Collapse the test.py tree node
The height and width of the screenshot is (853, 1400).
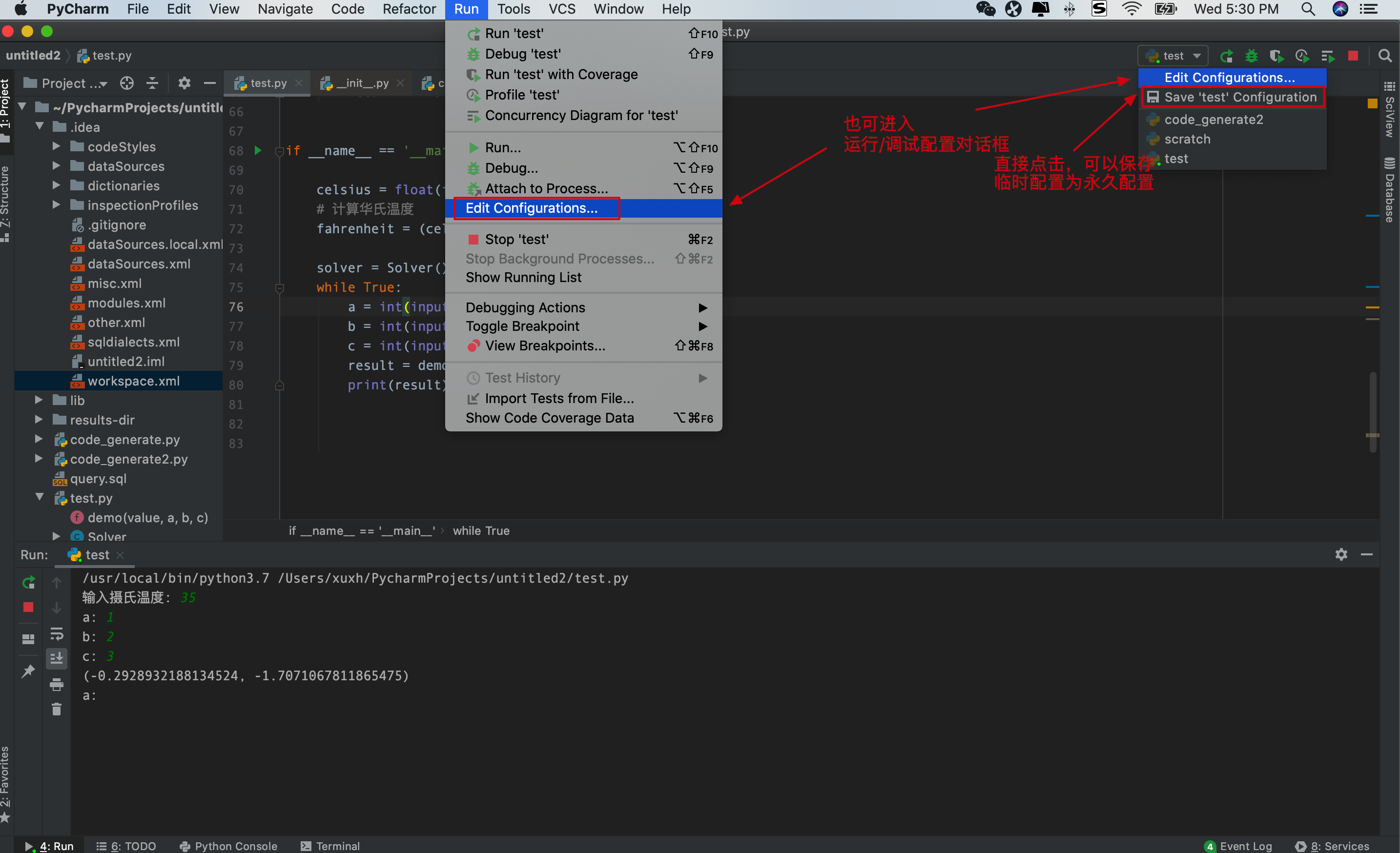coord(39,497)
